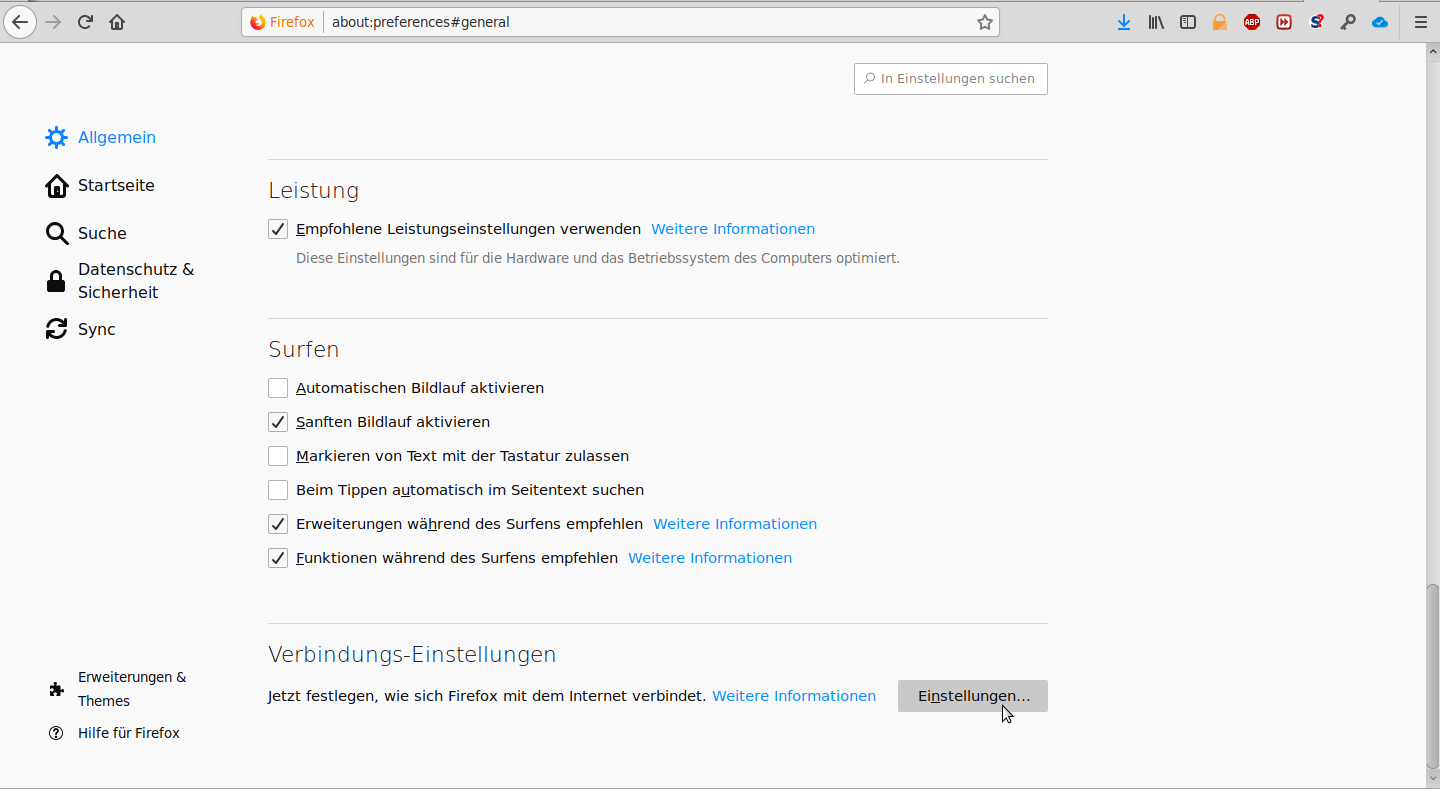The width and height of the screenshot is (1440, 789).
Task: Open the Downloads panel arrow icon
Action: 1124,22
